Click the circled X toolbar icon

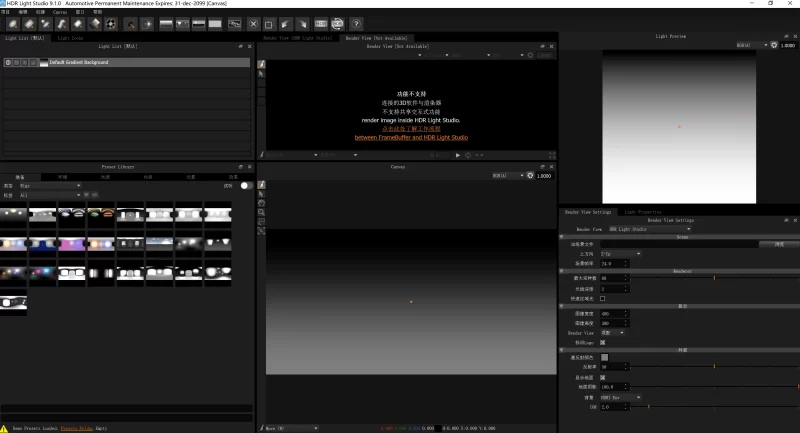[254, 23]
